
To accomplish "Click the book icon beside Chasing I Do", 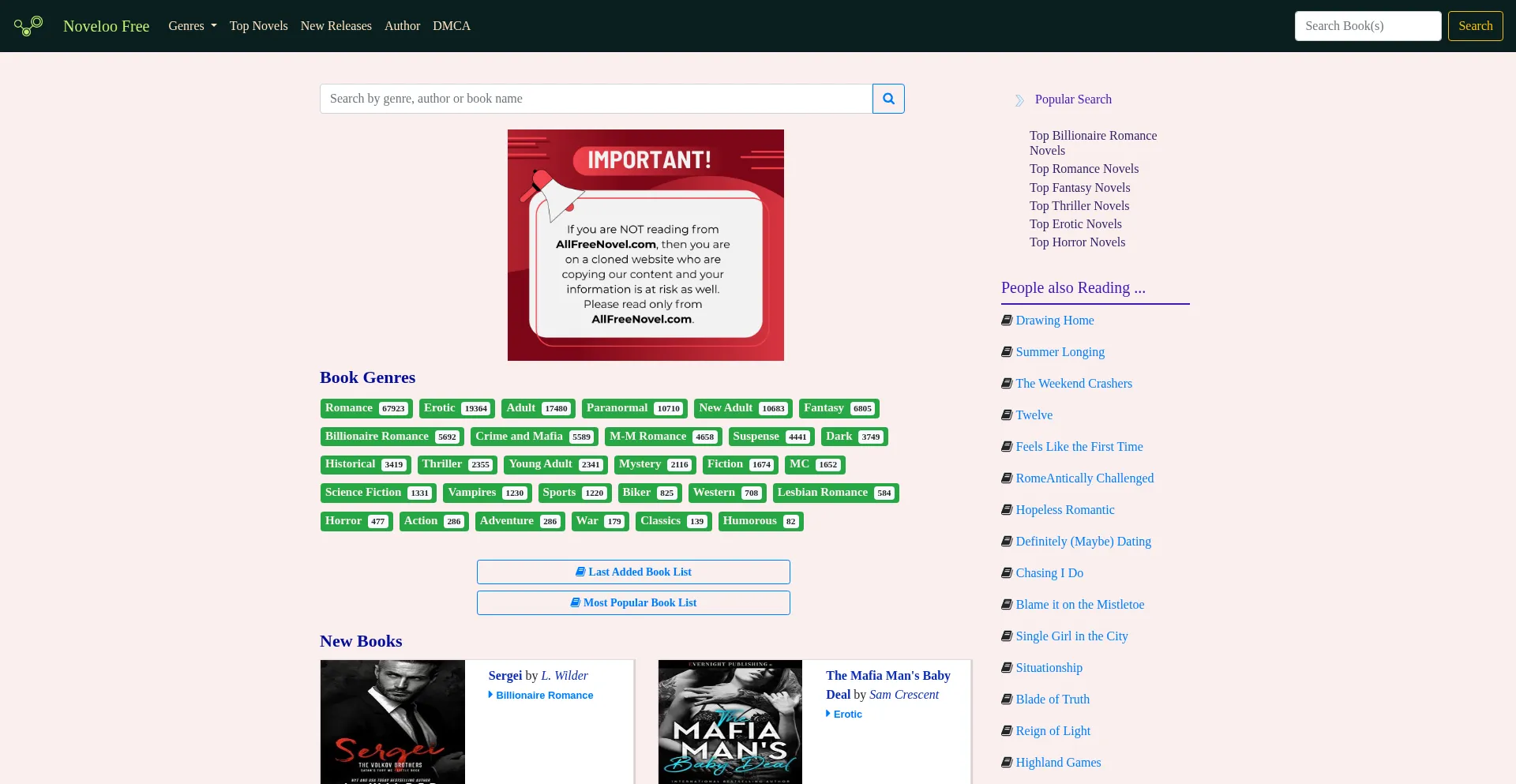I will pos(1007,573).
